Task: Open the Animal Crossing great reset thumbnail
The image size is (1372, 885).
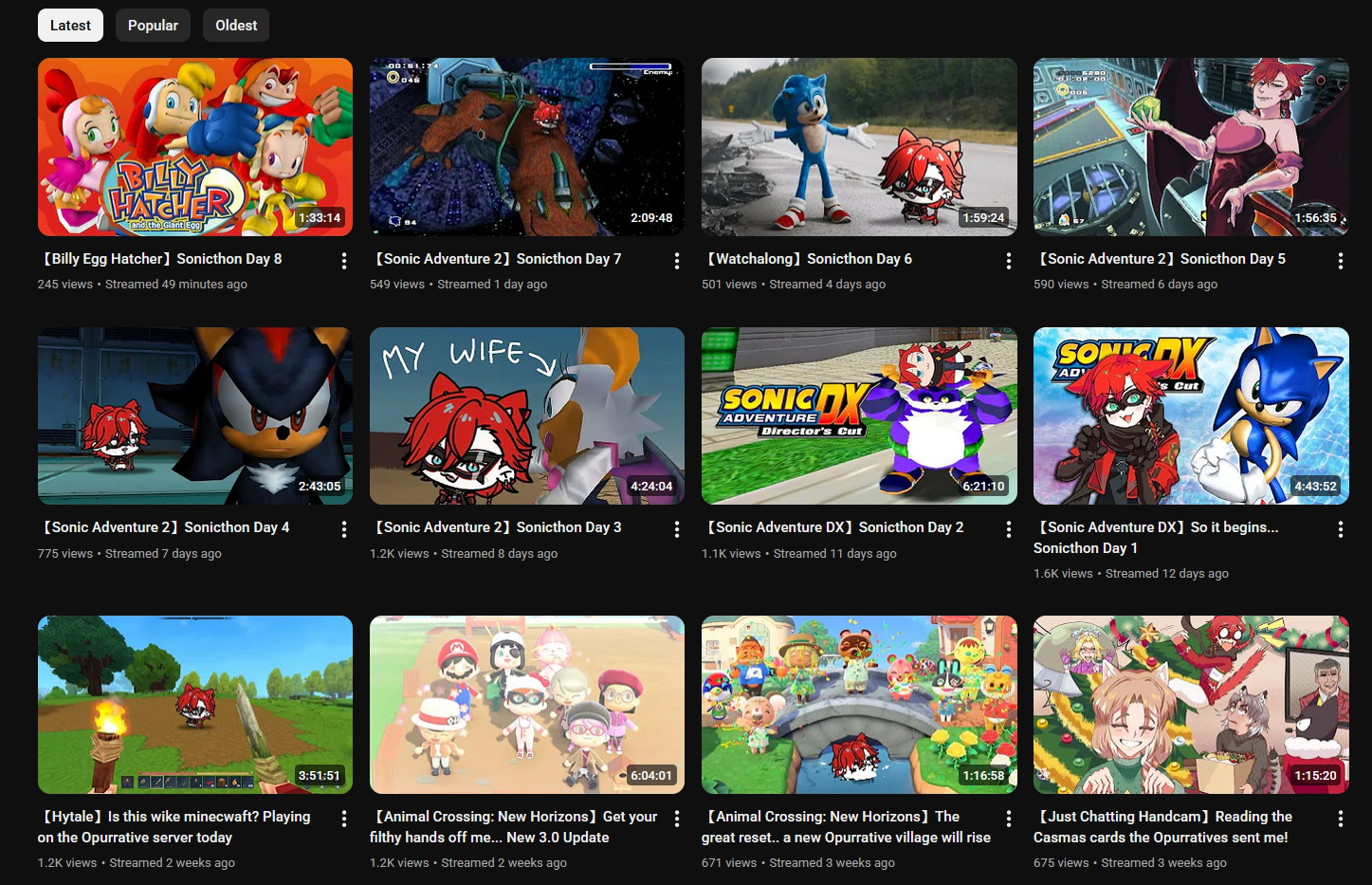Action: click(x=859, y=705)
